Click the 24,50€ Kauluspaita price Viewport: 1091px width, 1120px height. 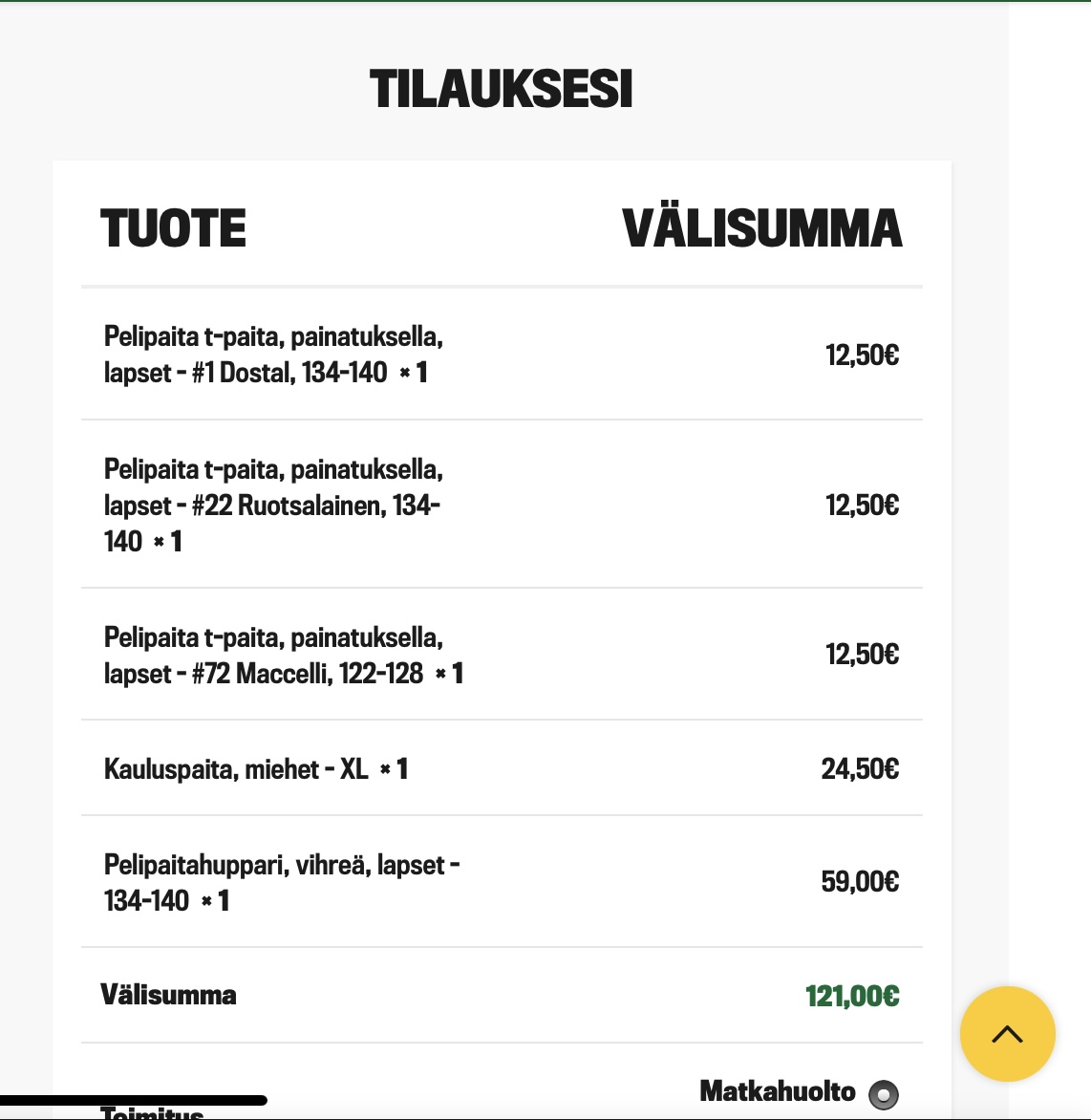pos(860,768)
